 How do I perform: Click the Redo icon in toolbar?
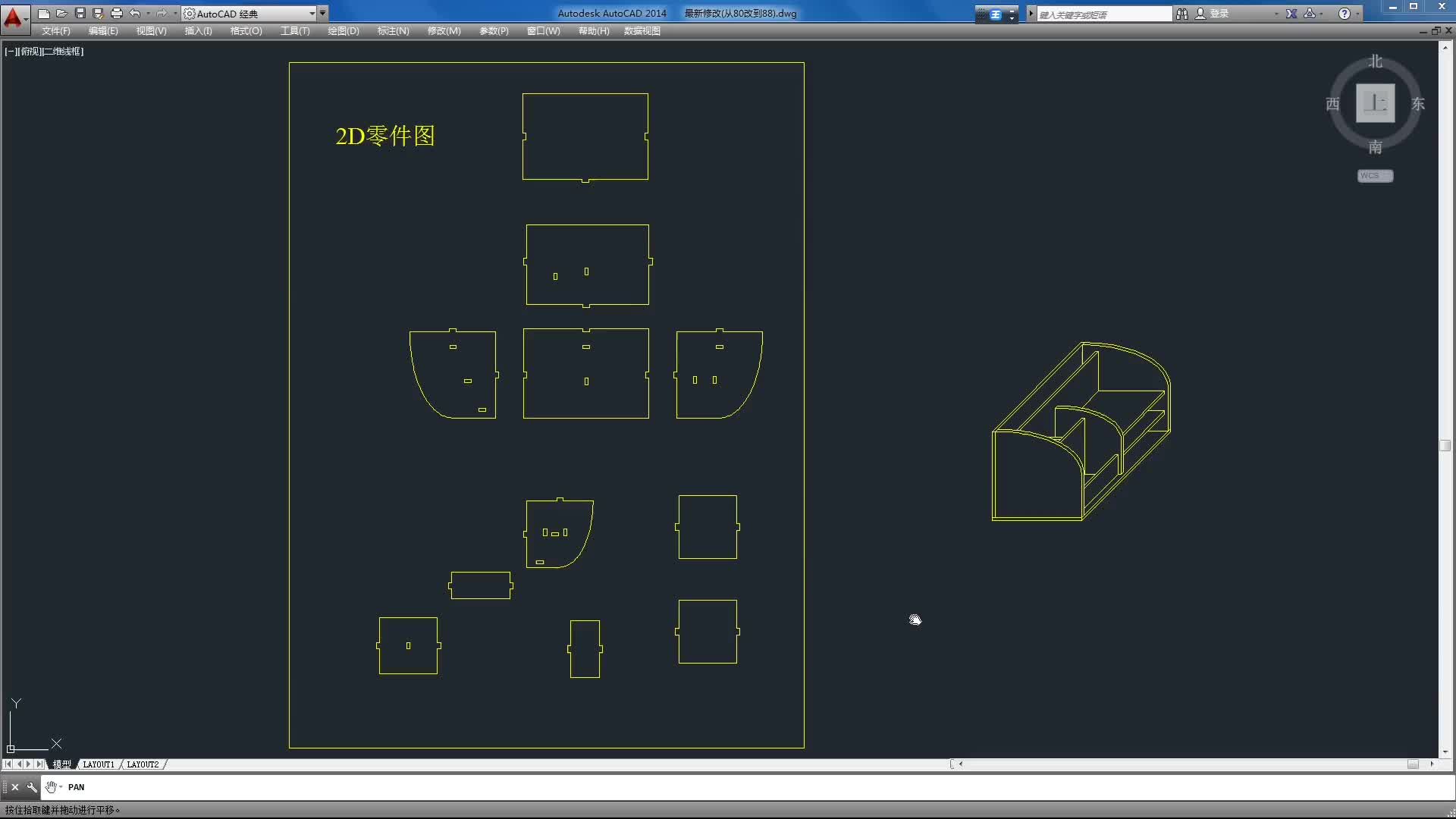pos(158,12)
